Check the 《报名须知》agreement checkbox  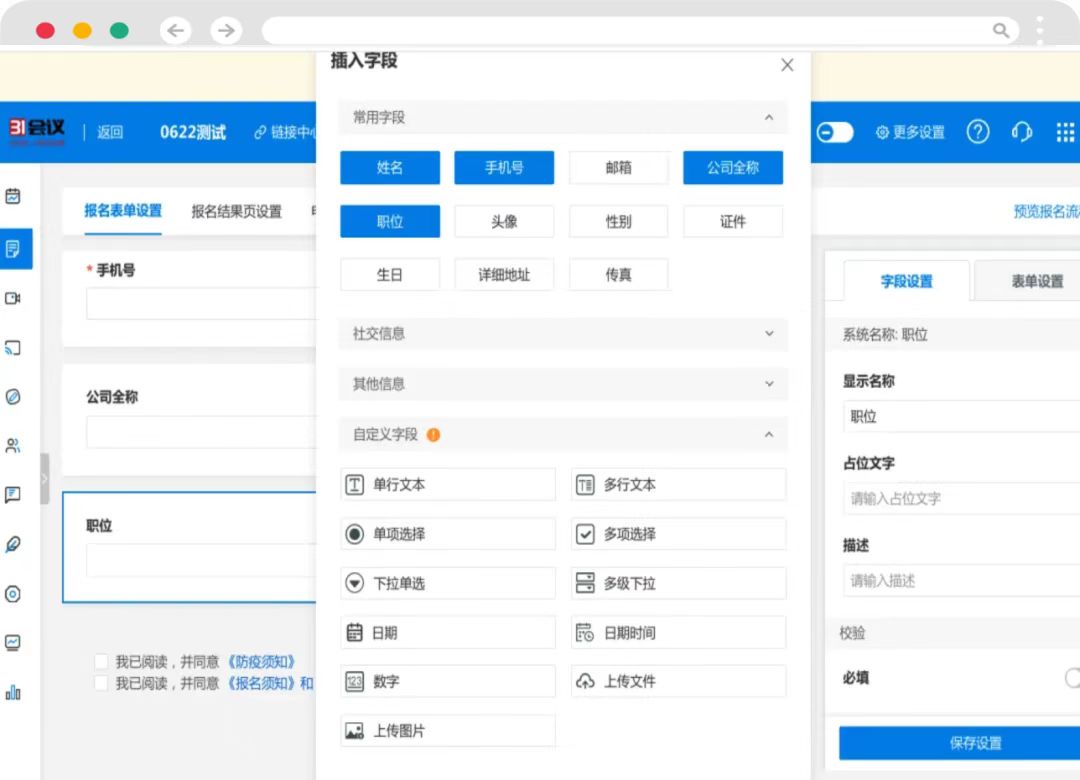point(101,682)
